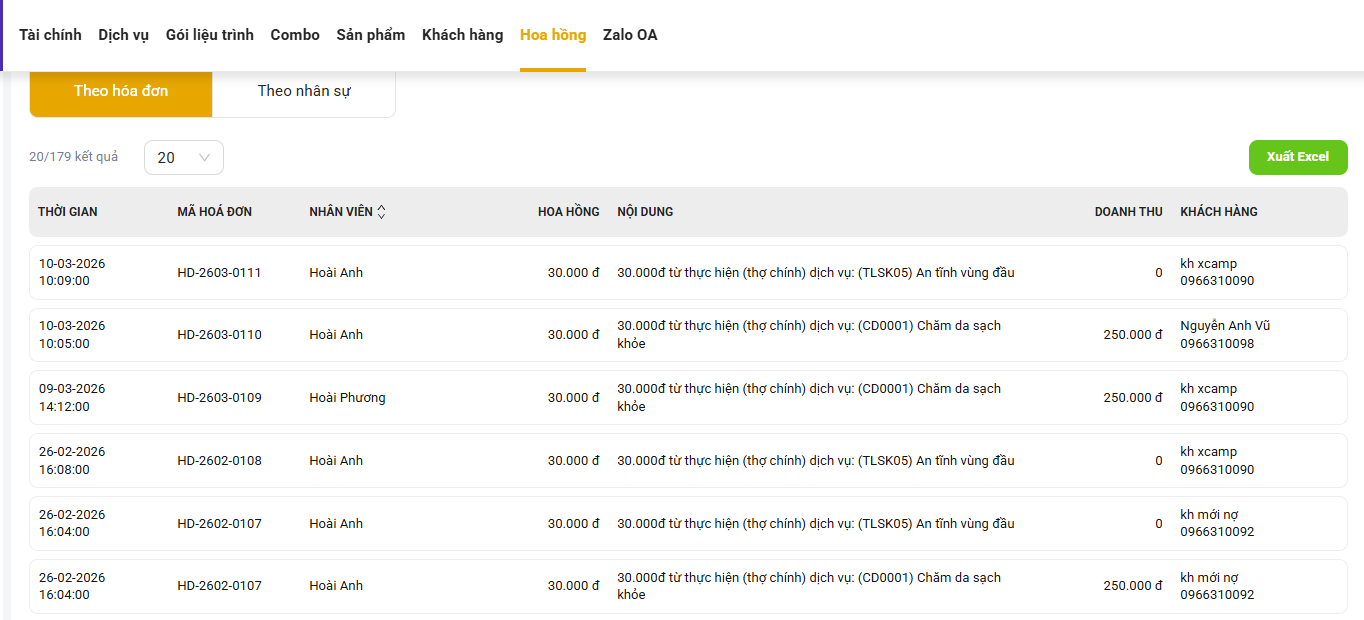
Task: Select the Theo hóa đơn tab
Action: click(121, 91)
